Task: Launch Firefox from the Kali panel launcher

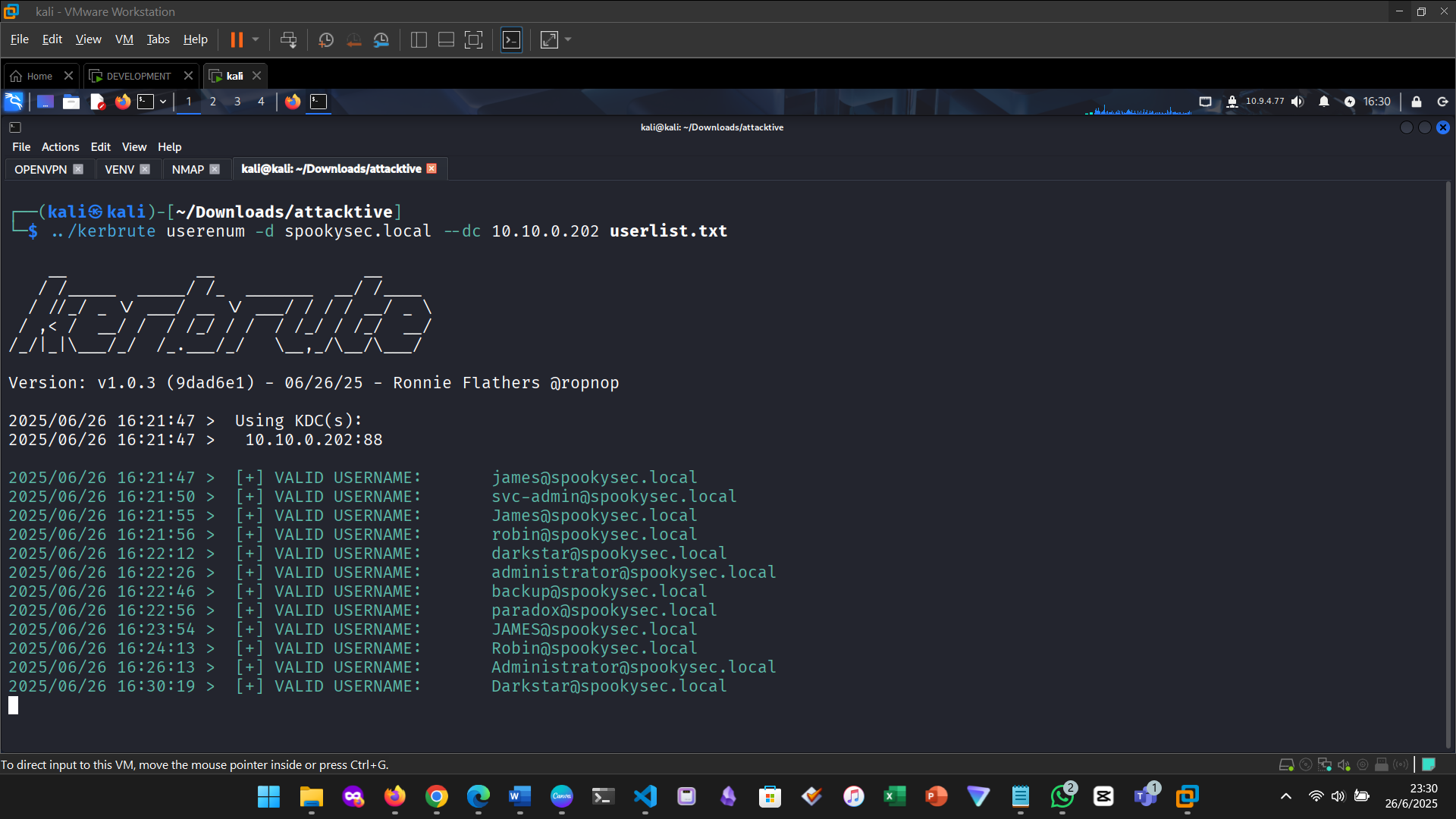Action: 122,102
